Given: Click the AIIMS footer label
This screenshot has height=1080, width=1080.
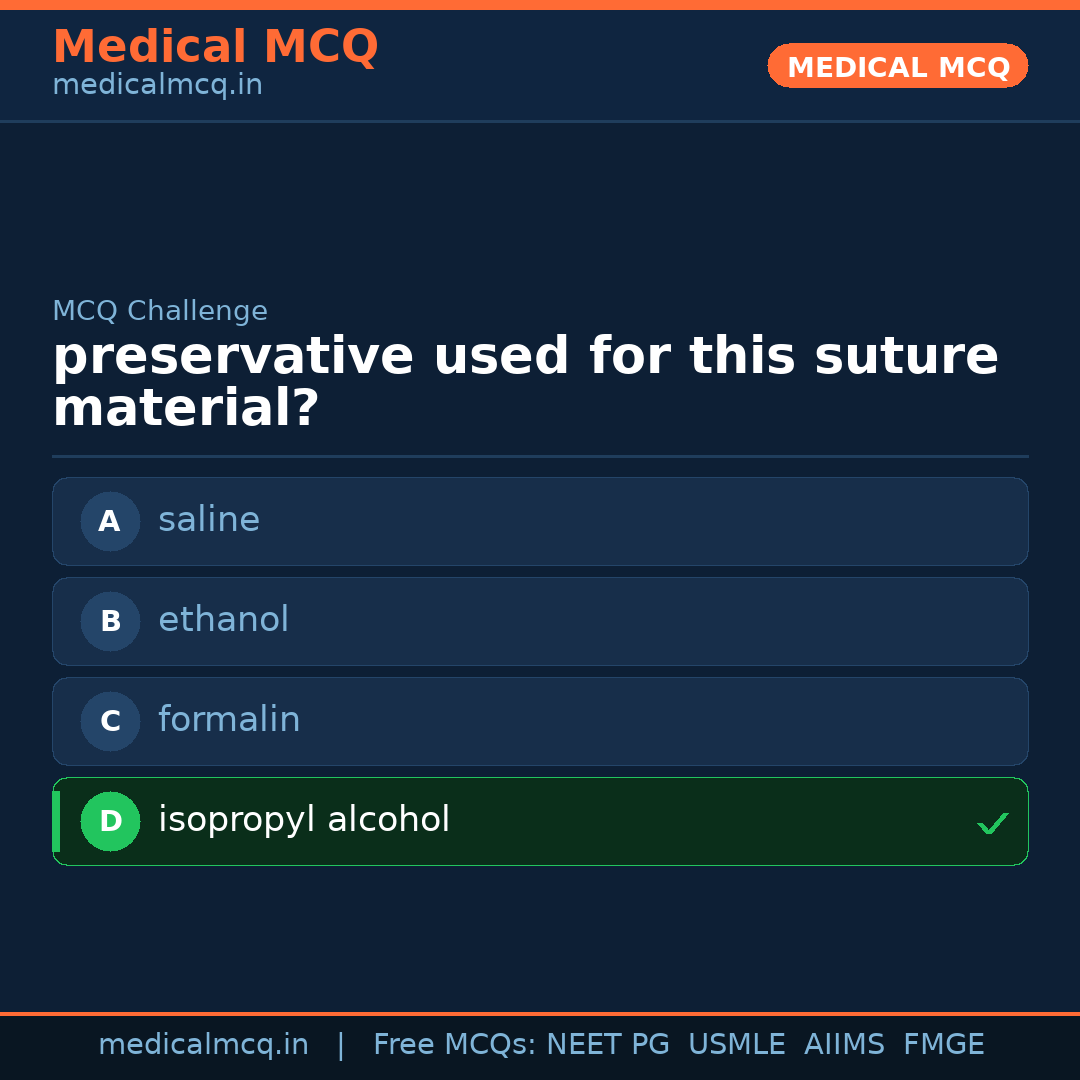Looking at the screenshot, I should pos(845,1044).
